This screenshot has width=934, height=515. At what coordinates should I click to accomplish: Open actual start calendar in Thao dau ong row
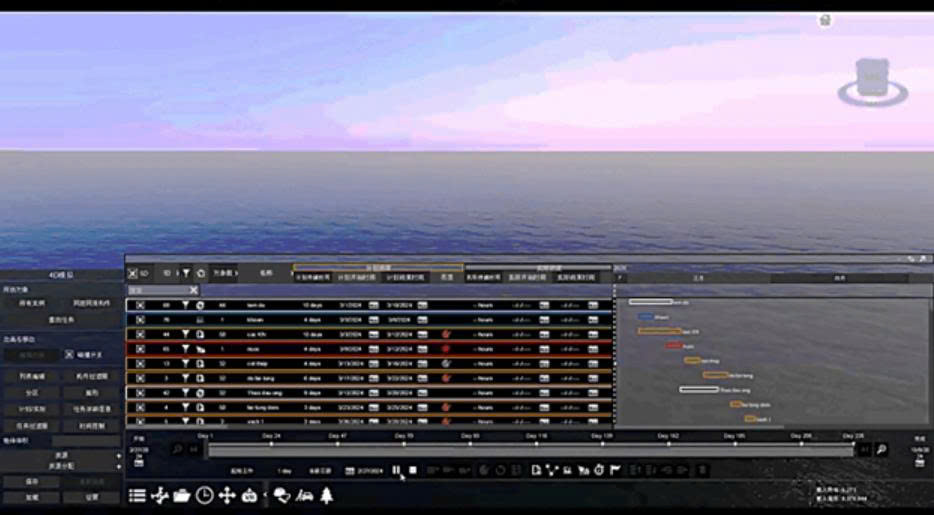(544, 393)
